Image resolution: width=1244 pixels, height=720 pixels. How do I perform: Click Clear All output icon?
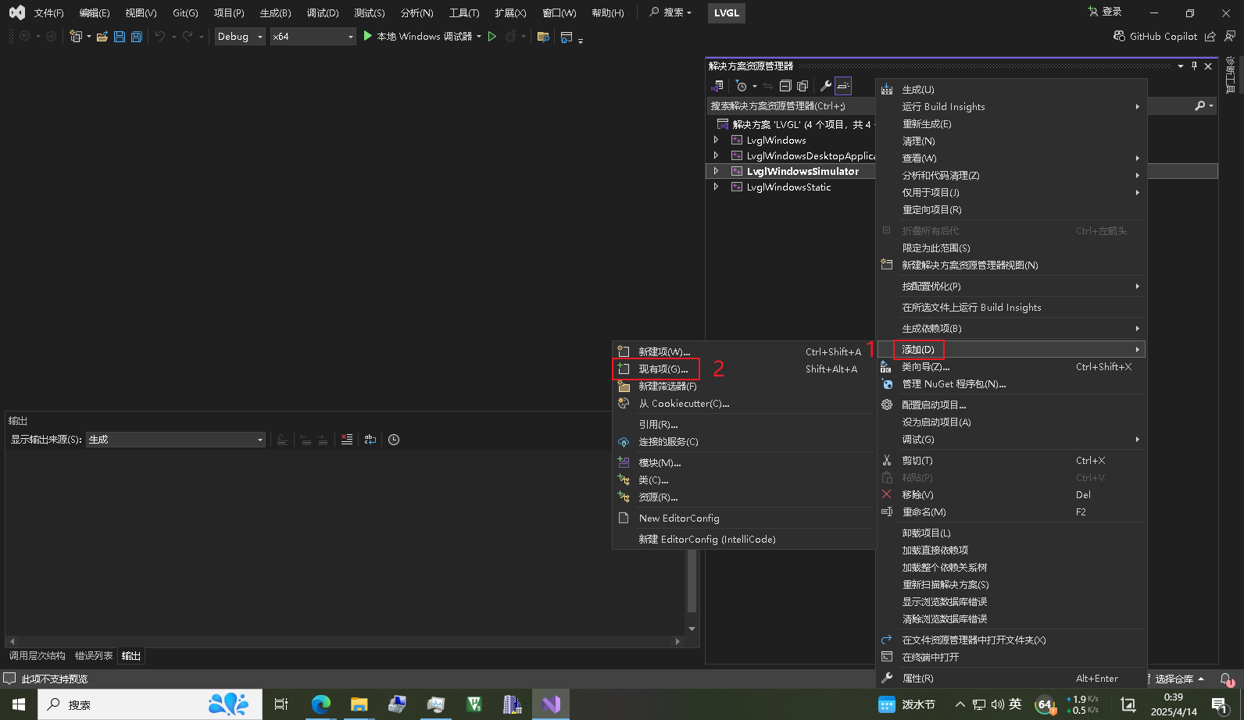(x=346, y=440)
